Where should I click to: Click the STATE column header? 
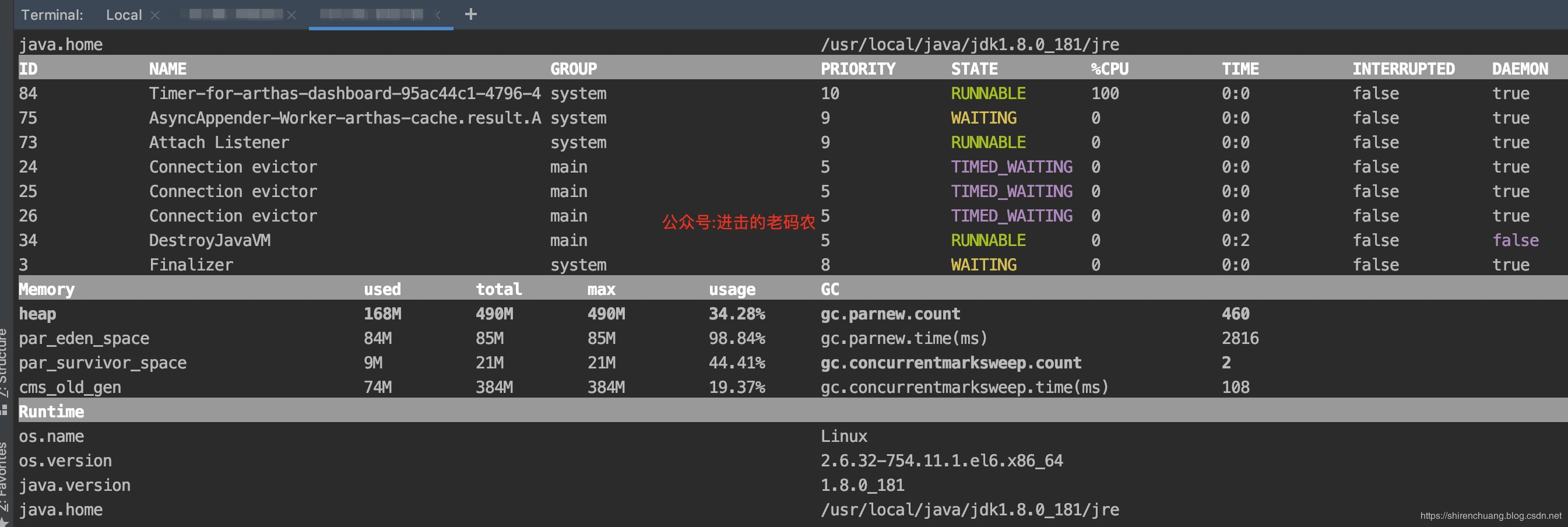coord(974,69)
